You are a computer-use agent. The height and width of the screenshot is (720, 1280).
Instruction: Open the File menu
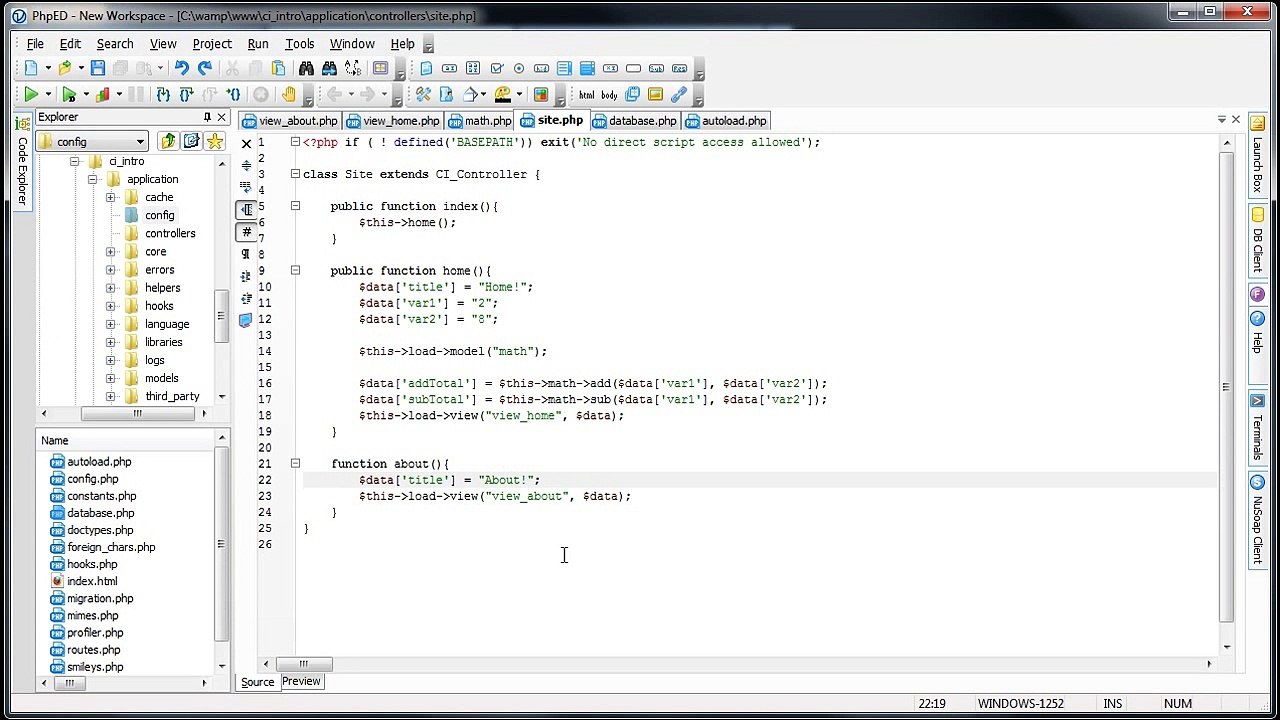click(35, 44)
